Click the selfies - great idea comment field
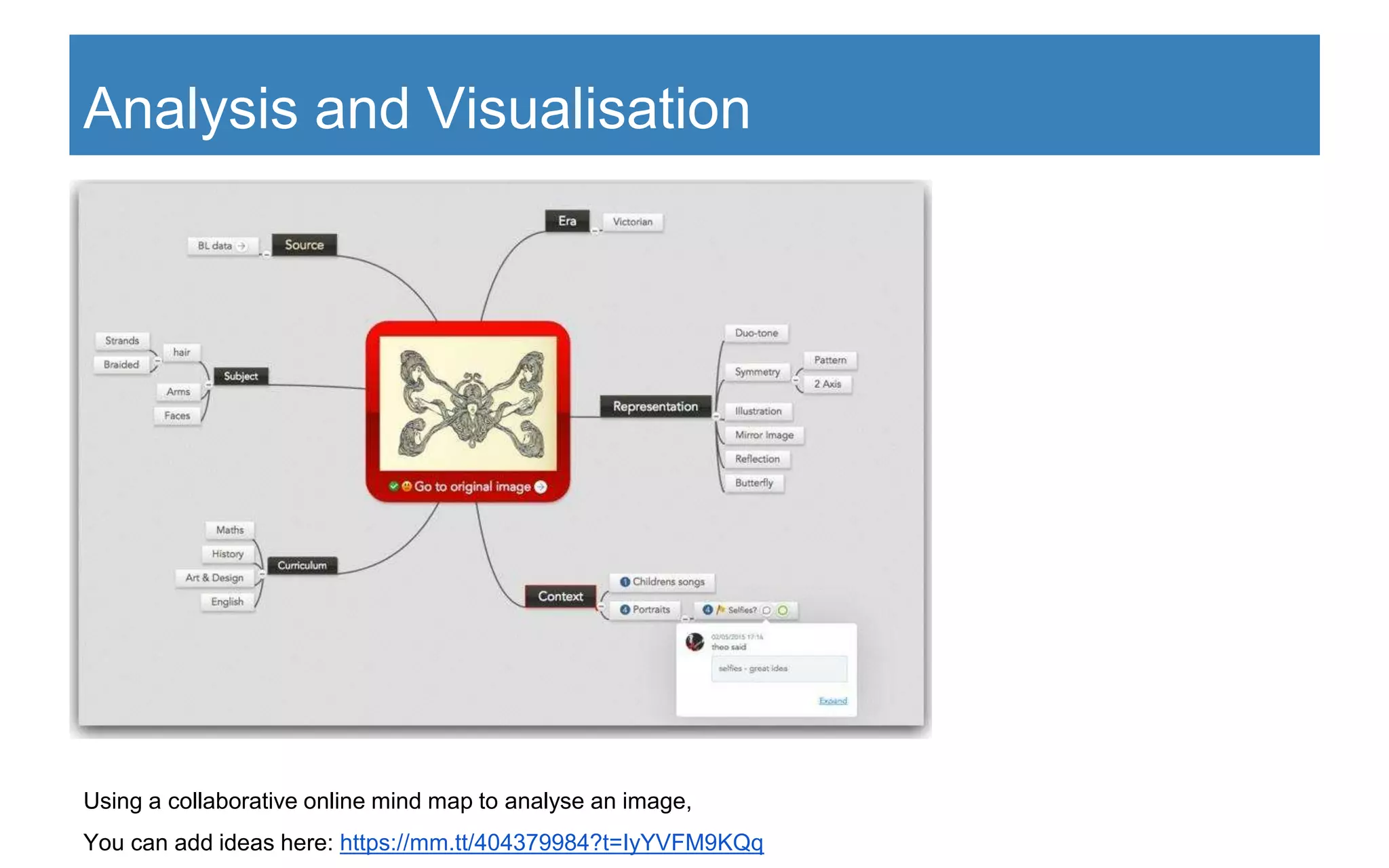This screenshot has height=868, width=1389. coord(779,669)
